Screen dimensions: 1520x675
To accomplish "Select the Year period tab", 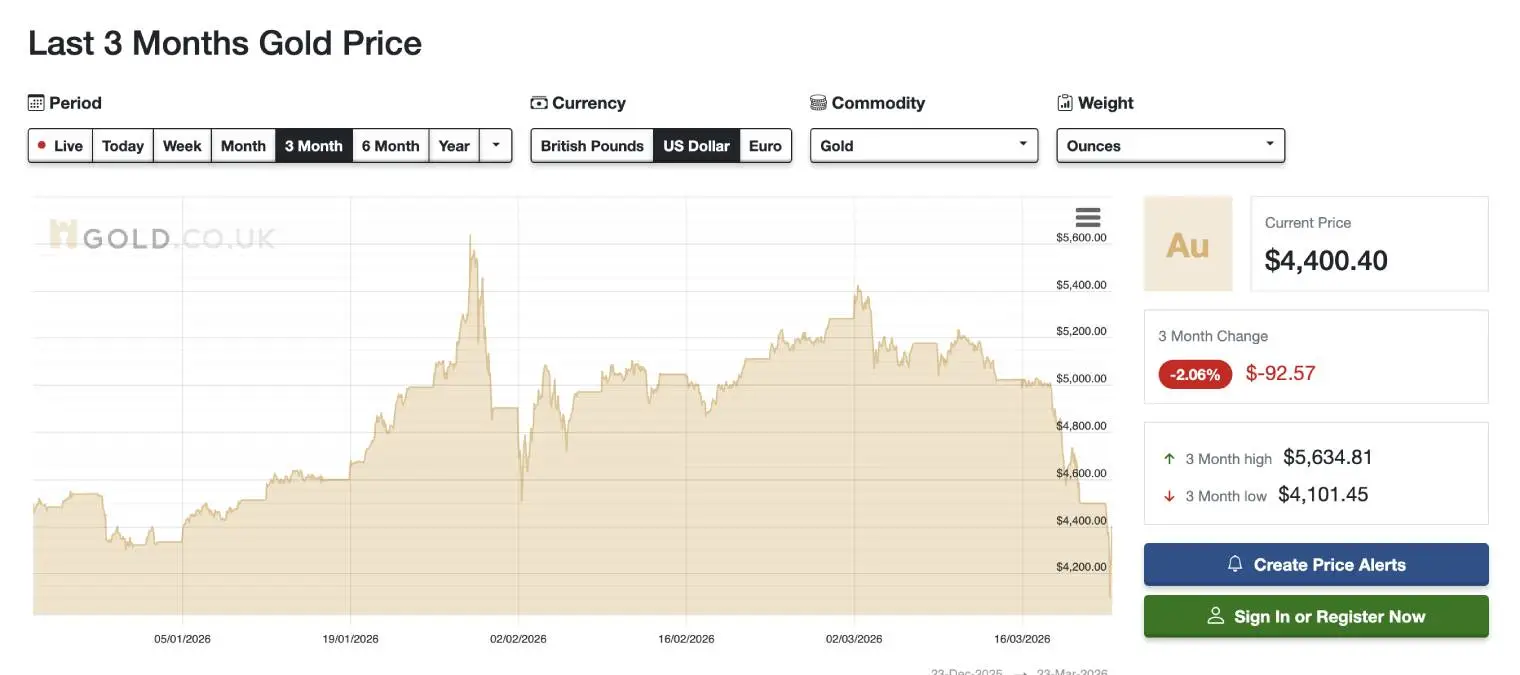I will click(454, 145).
